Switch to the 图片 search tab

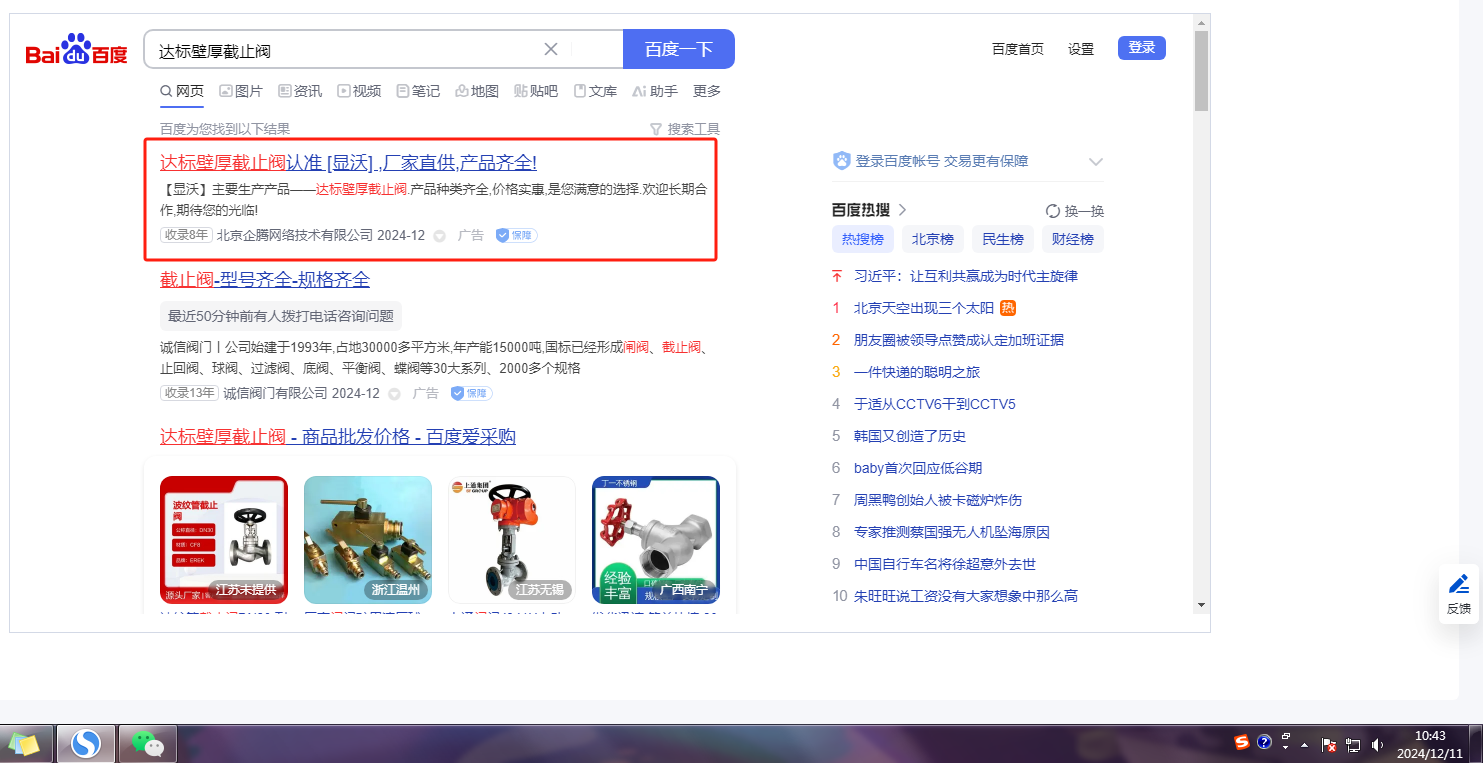241,91
